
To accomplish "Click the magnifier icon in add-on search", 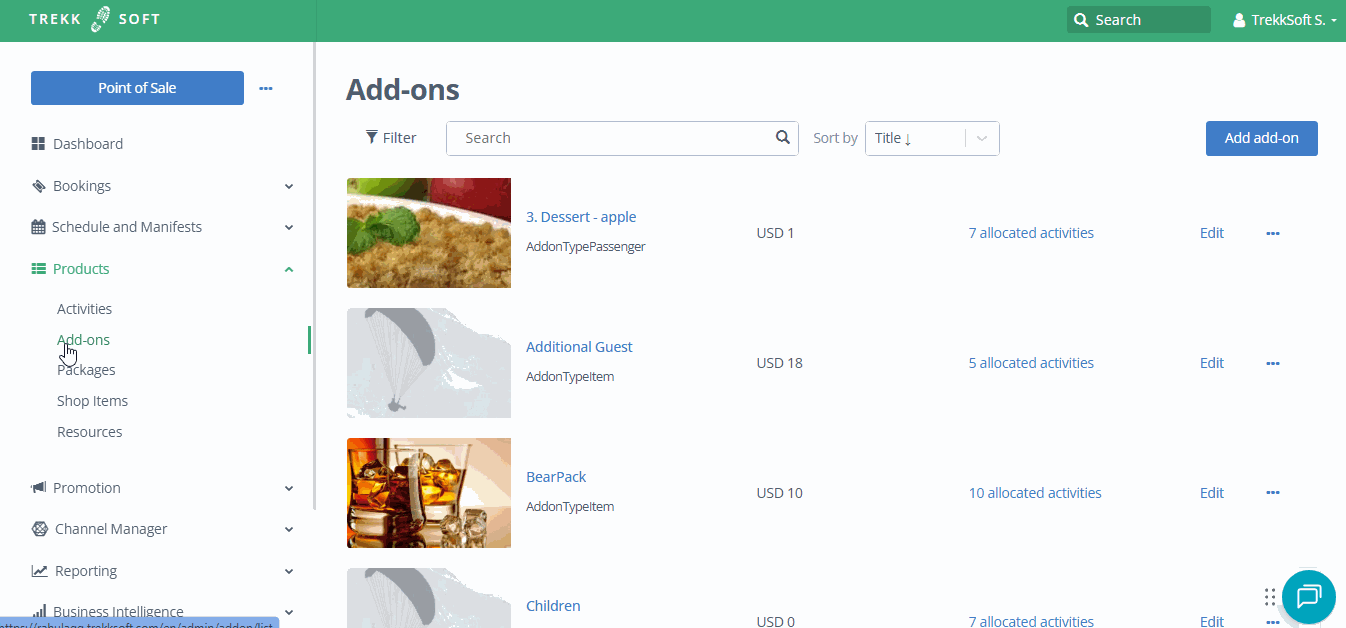I will [x=783, y=138].
